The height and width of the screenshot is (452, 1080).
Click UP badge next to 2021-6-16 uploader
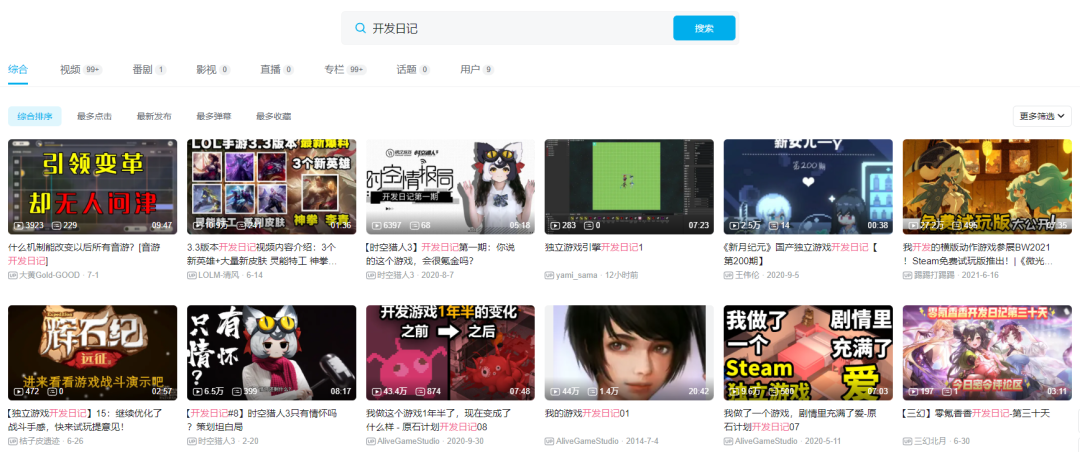point(908,275)
